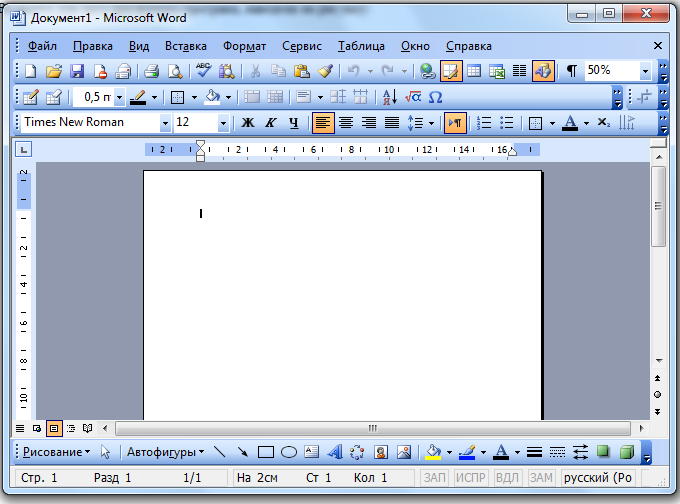Paste from clipboard icon

[x=301, y=71]
